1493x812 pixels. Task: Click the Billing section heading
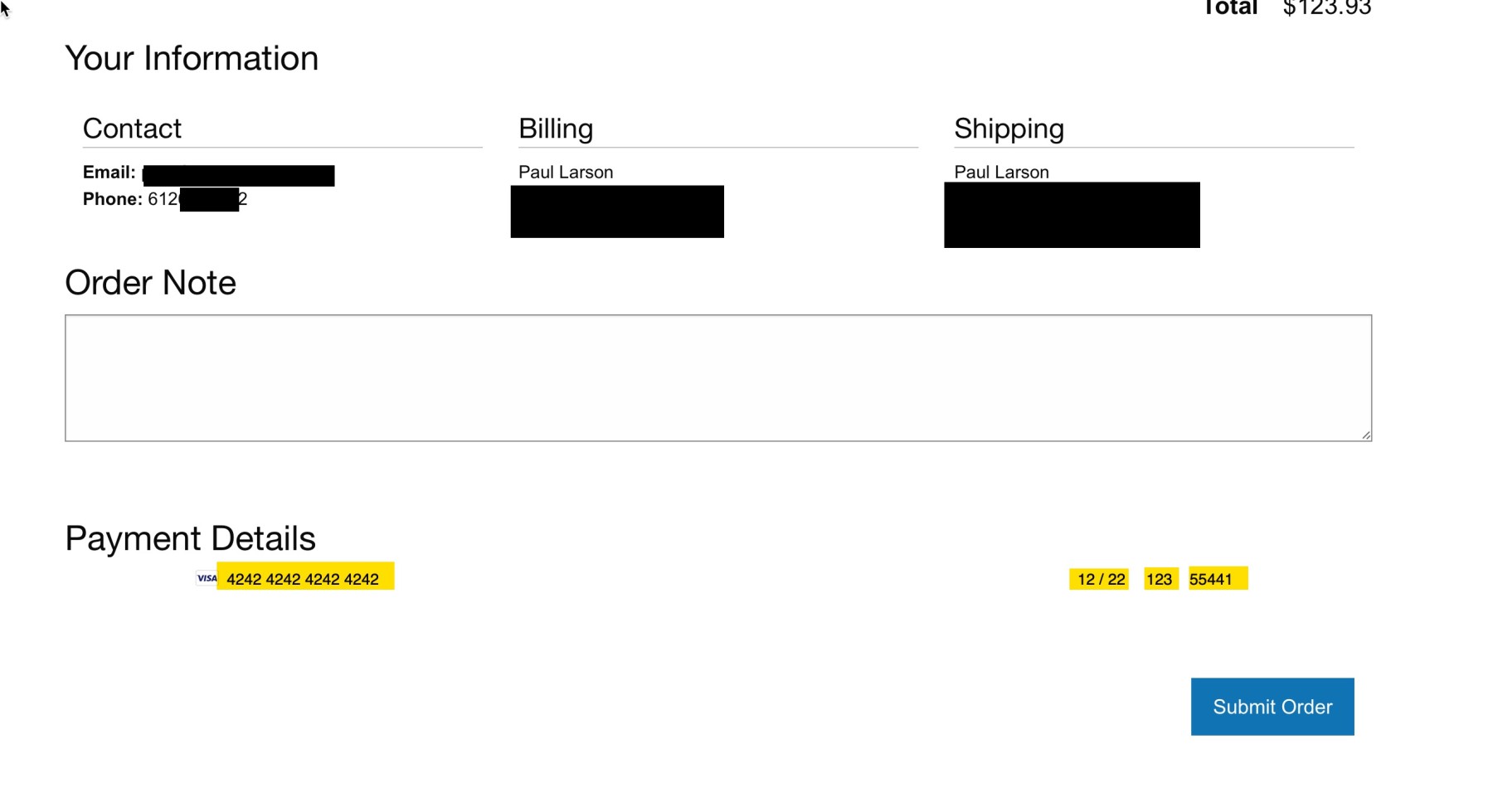(x=556, y=129)
